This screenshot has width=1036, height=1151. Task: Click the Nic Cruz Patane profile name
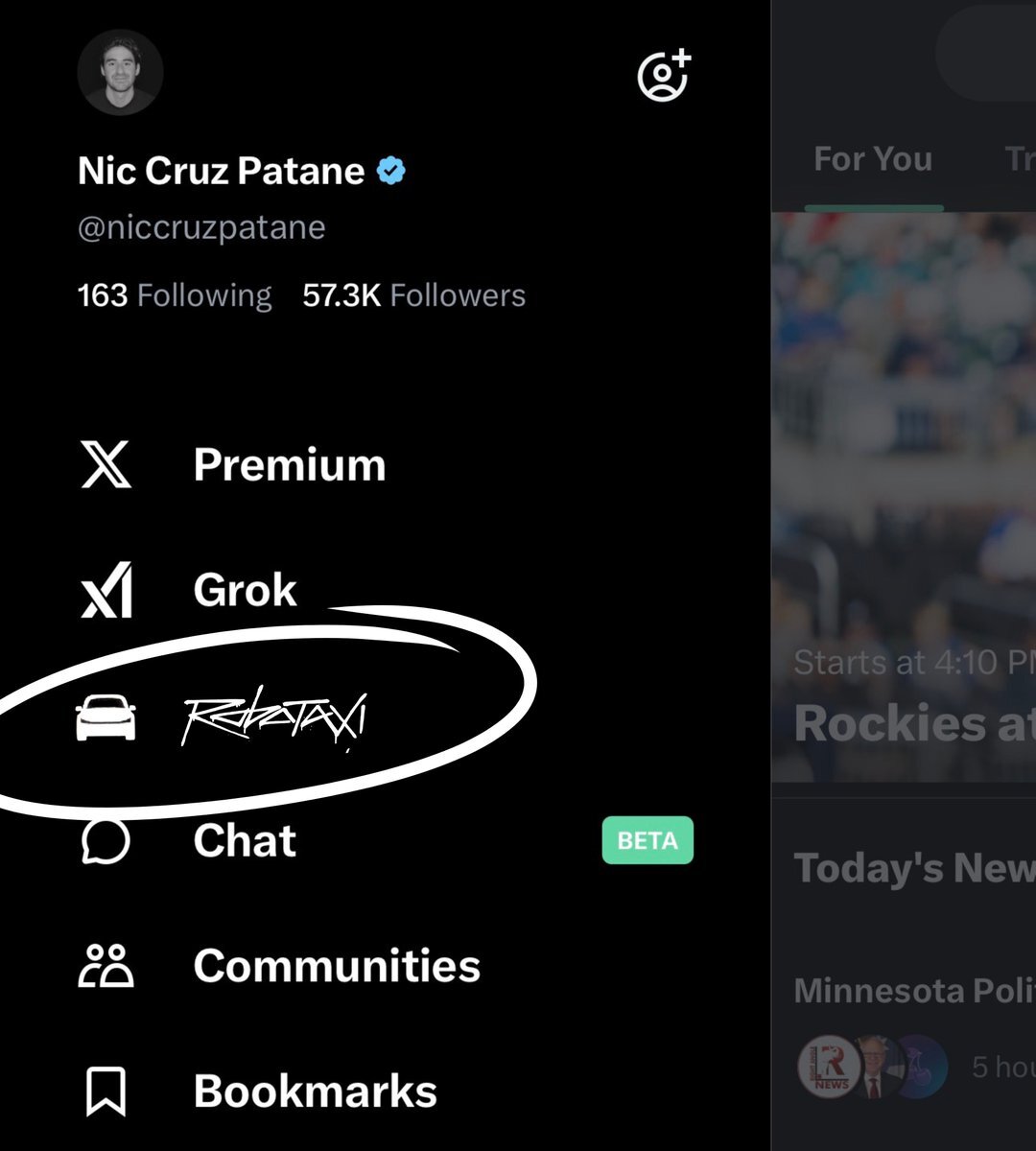click(x=221, y=172)
